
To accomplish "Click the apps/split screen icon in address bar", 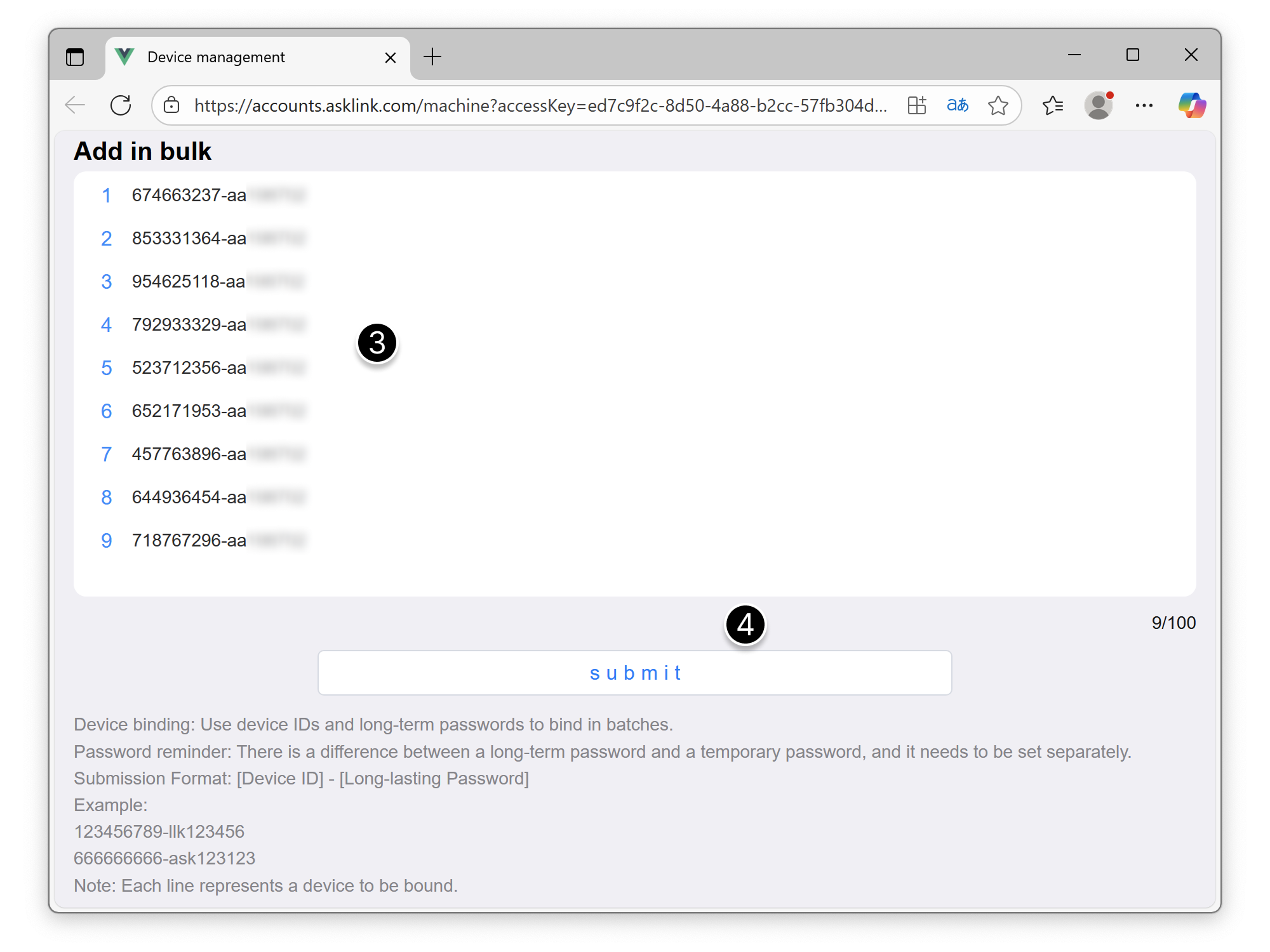I will (916, 105).
